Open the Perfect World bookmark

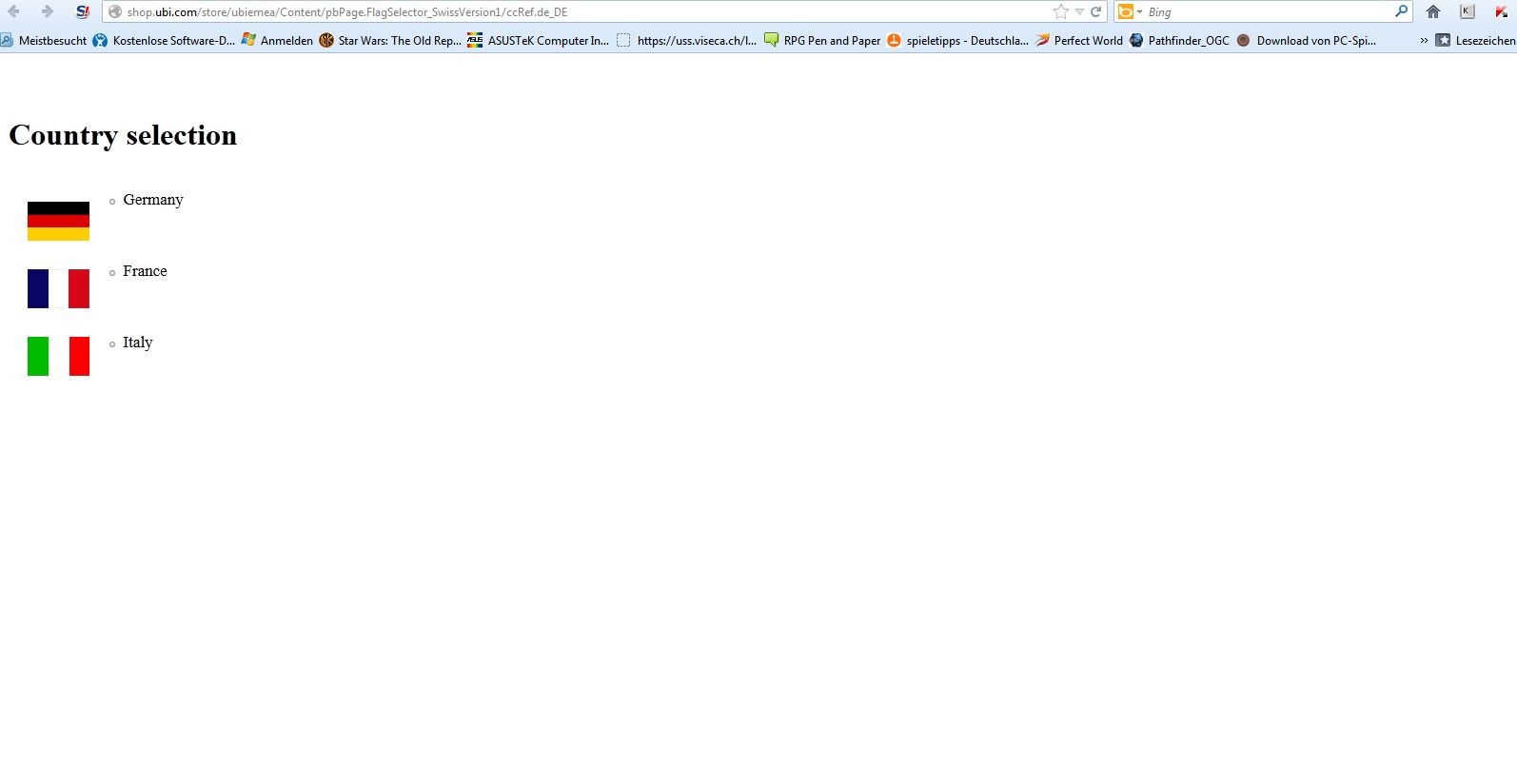(x=1079, y=40)
